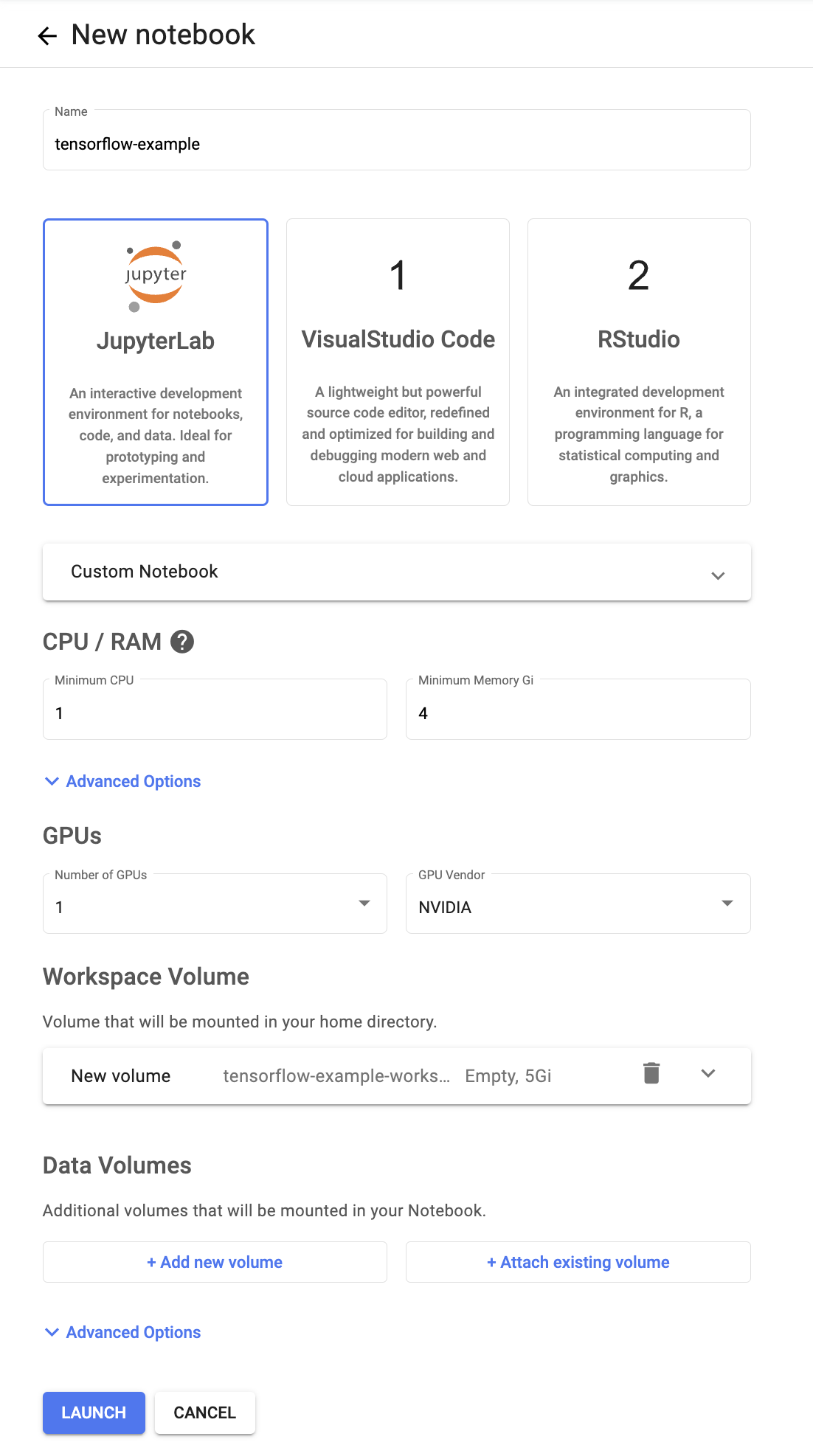This screenshot has width=813, height=1456.
Task: Click the VisualStudio Code description text
Action: coord(398,434)
